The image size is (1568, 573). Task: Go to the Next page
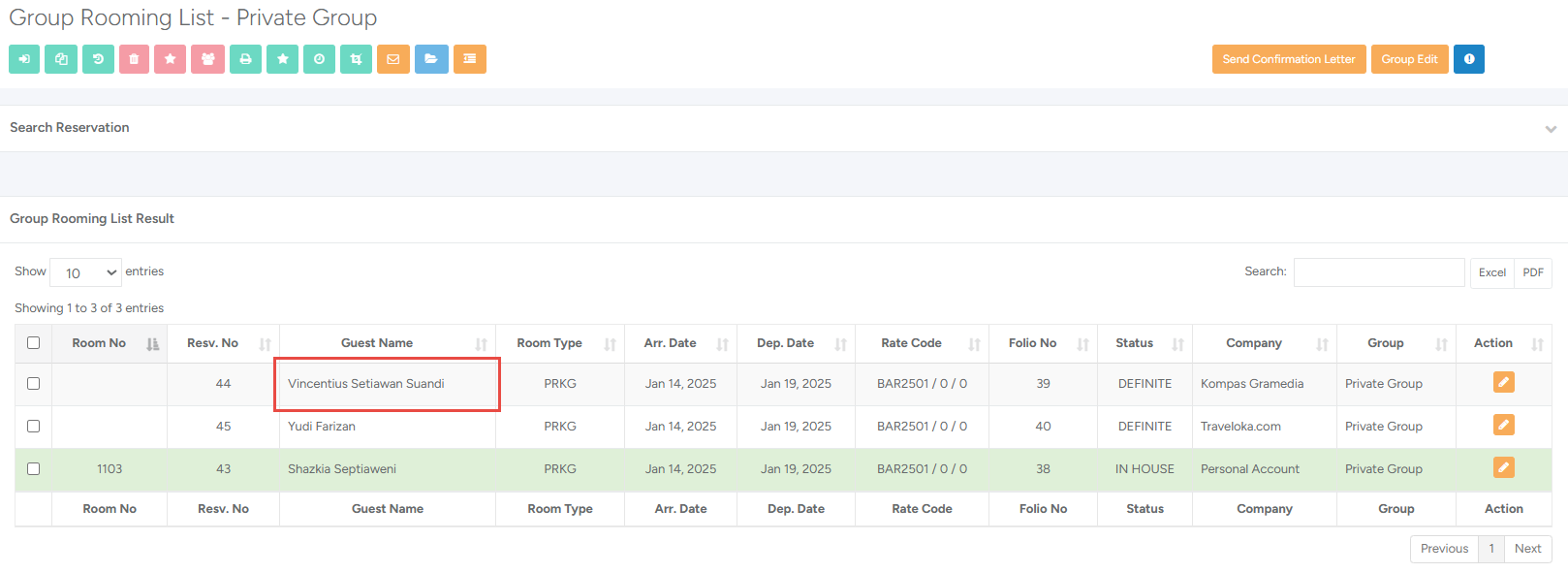point(1527,549)
